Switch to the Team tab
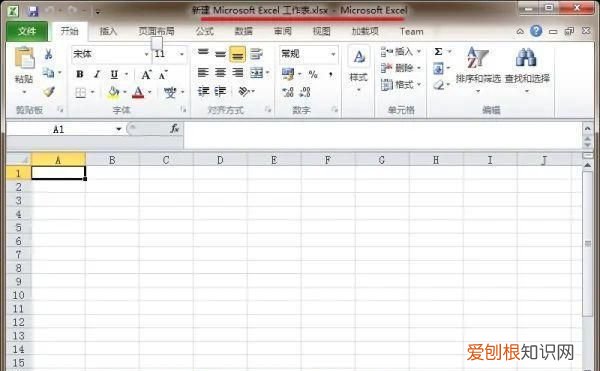The height and width of the screenshot is (371, 600). (x=411, y=31)
